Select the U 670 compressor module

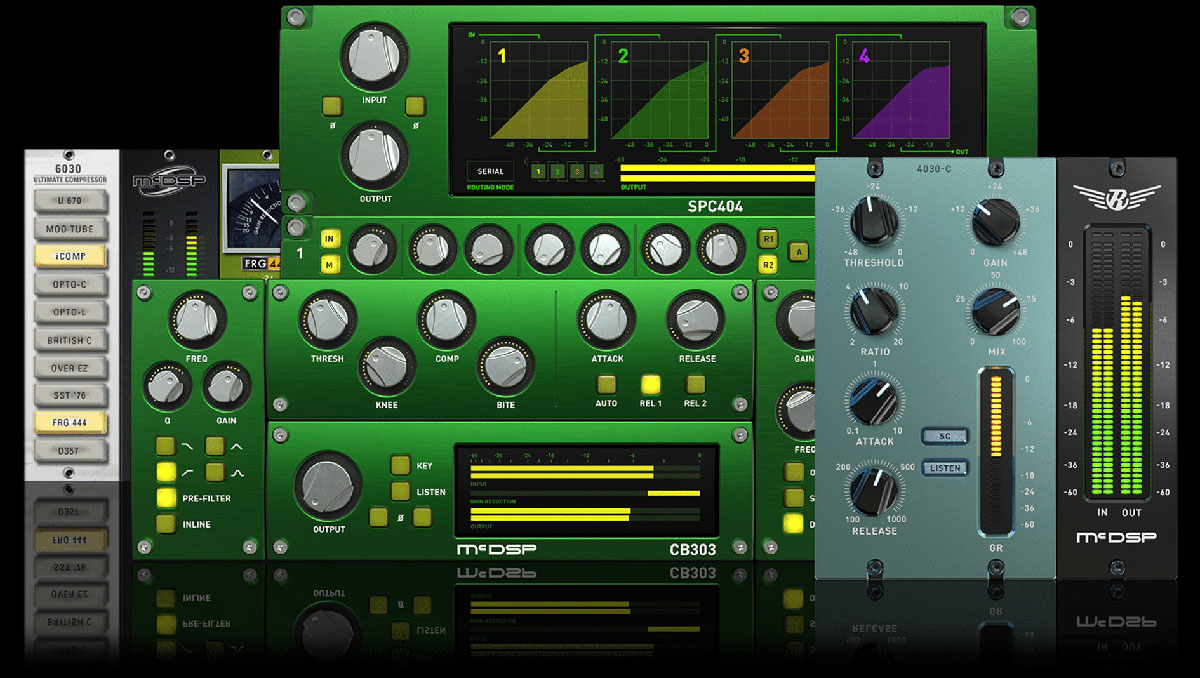point(71,202)
